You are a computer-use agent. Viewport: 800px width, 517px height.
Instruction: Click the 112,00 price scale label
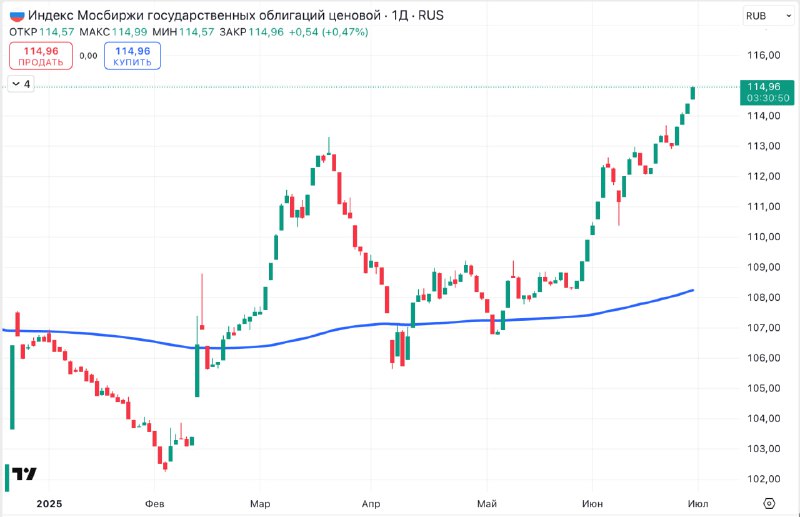click(x=764, y=176)
